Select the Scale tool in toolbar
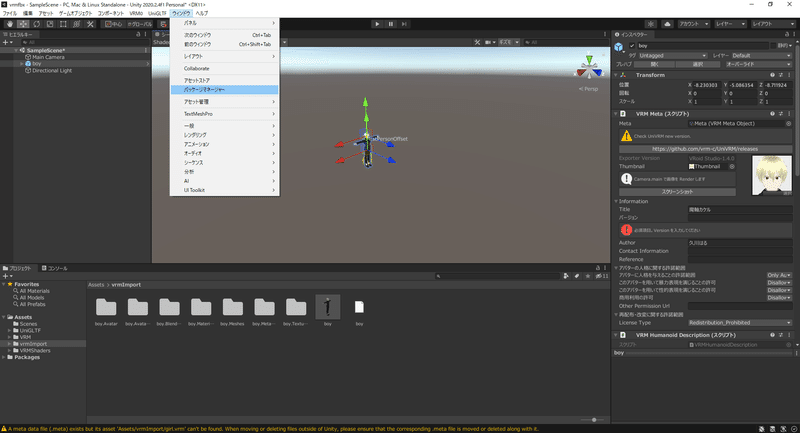Image resolution: width=800 pixels, height=433 pixels. 49,24
